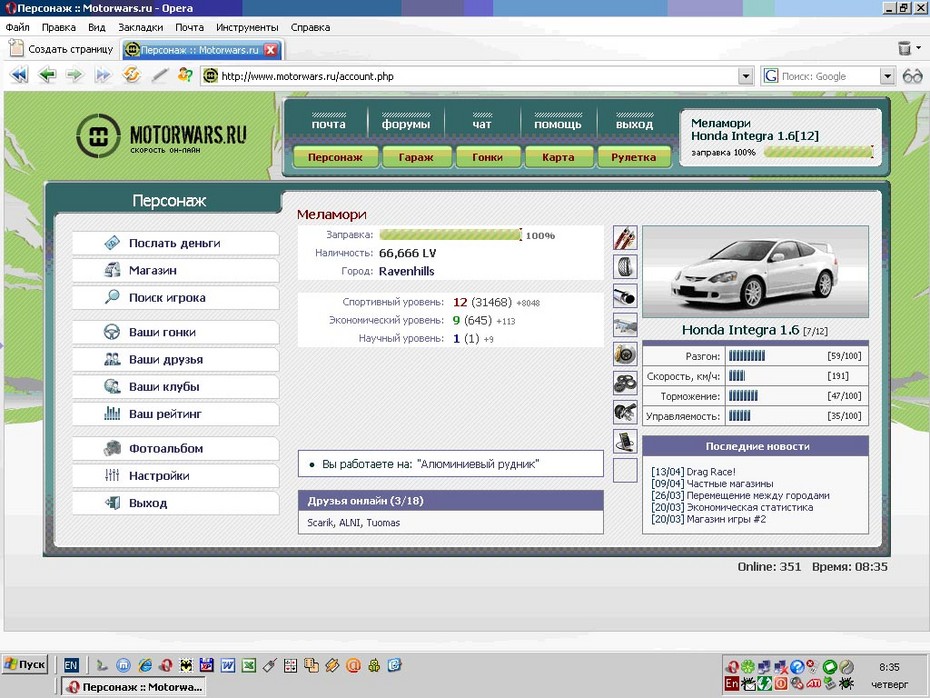The height and width of the screenshot is (698, 930).
Task: Click the green Рулетка button
Action: (x=633, y=157)
